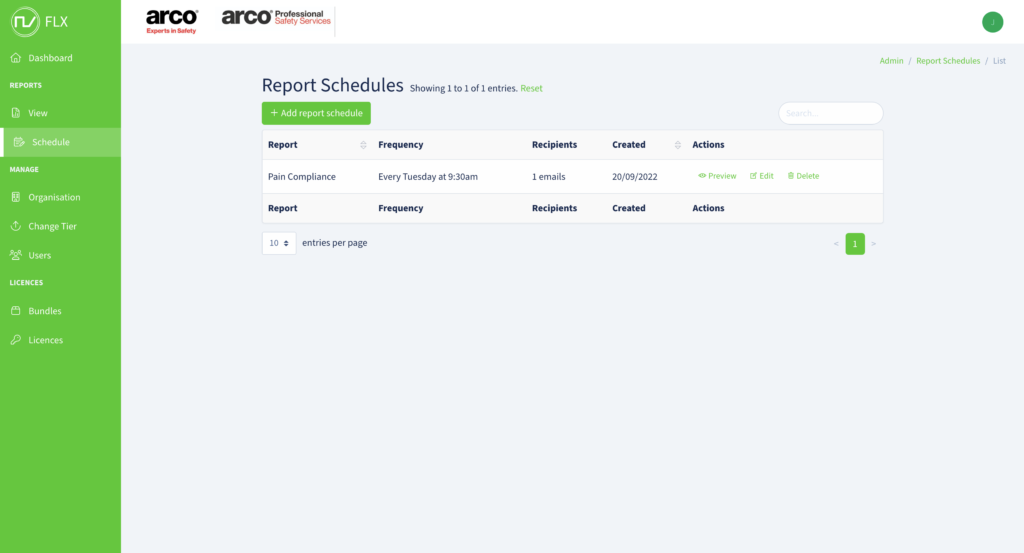The width and height of the screenshot is (1024, 553).
Task: Click the Users group icon
Action: [16, 255]
